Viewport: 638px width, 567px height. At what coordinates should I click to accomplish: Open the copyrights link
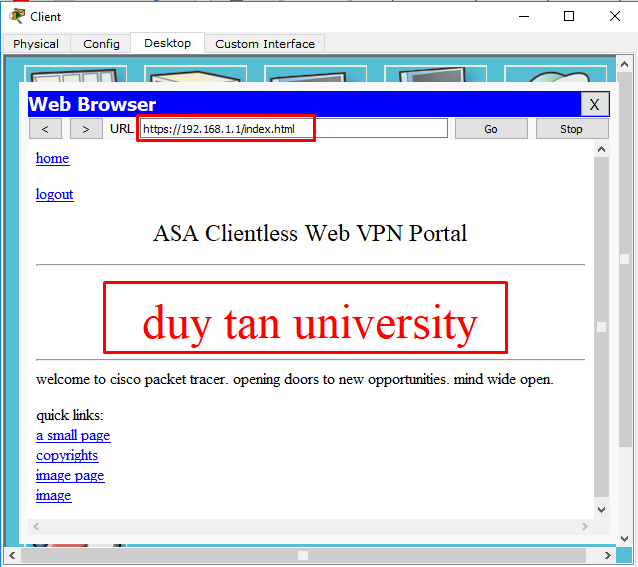point(67,456)
